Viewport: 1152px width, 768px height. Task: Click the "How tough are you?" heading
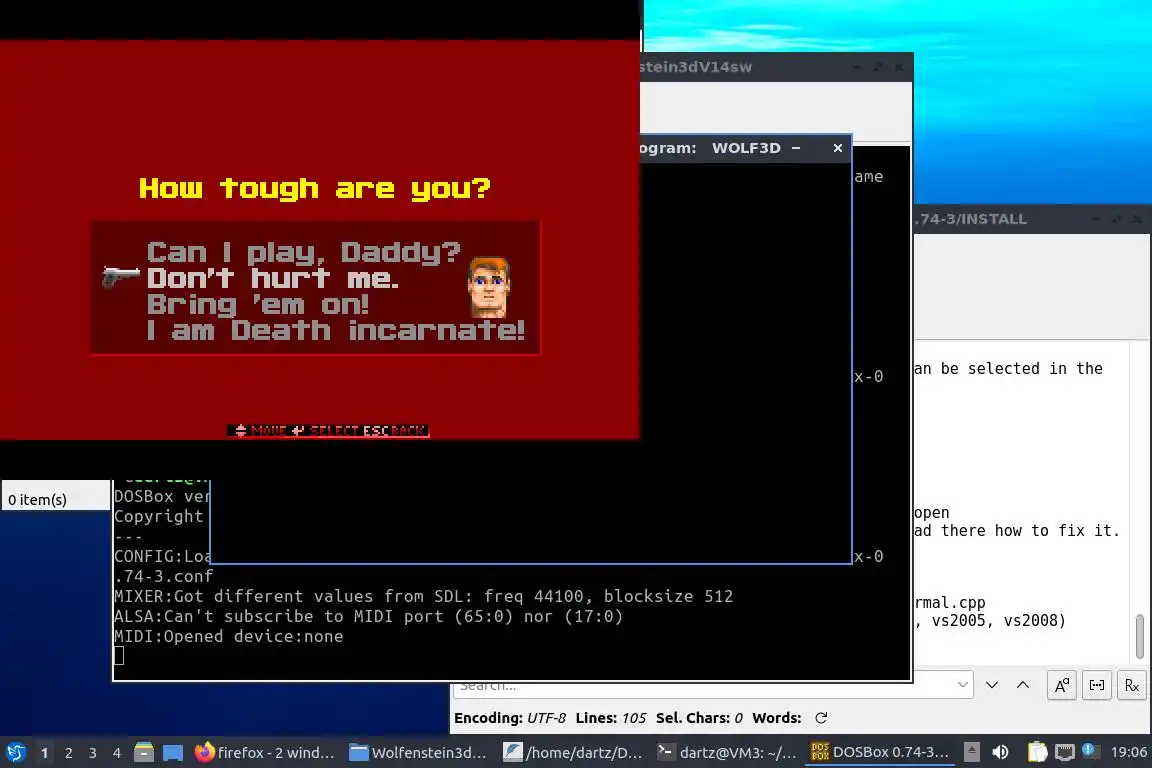click(x=314, y=188)
